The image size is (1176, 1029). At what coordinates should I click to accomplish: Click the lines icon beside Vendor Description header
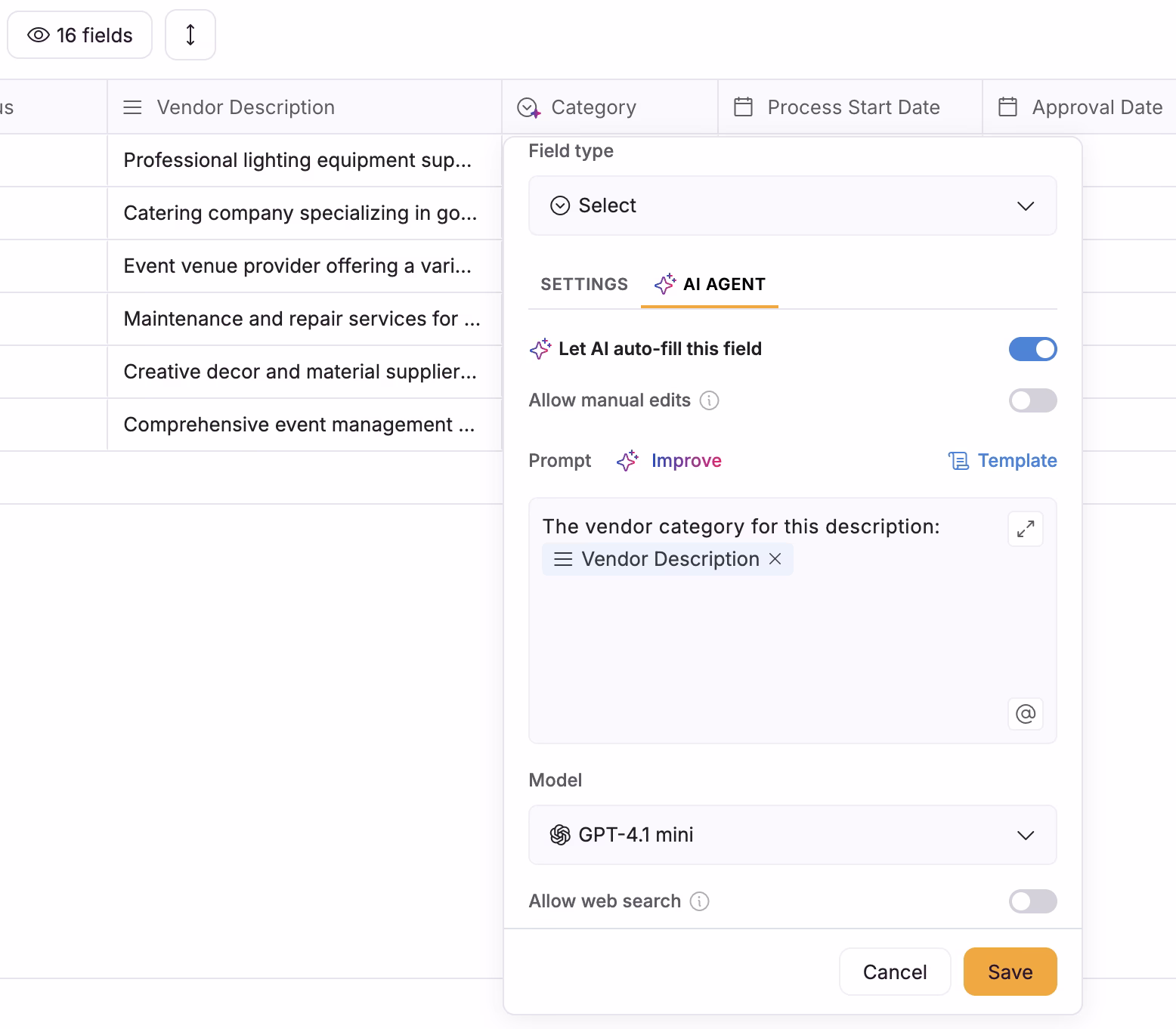(x=132, y=107)
